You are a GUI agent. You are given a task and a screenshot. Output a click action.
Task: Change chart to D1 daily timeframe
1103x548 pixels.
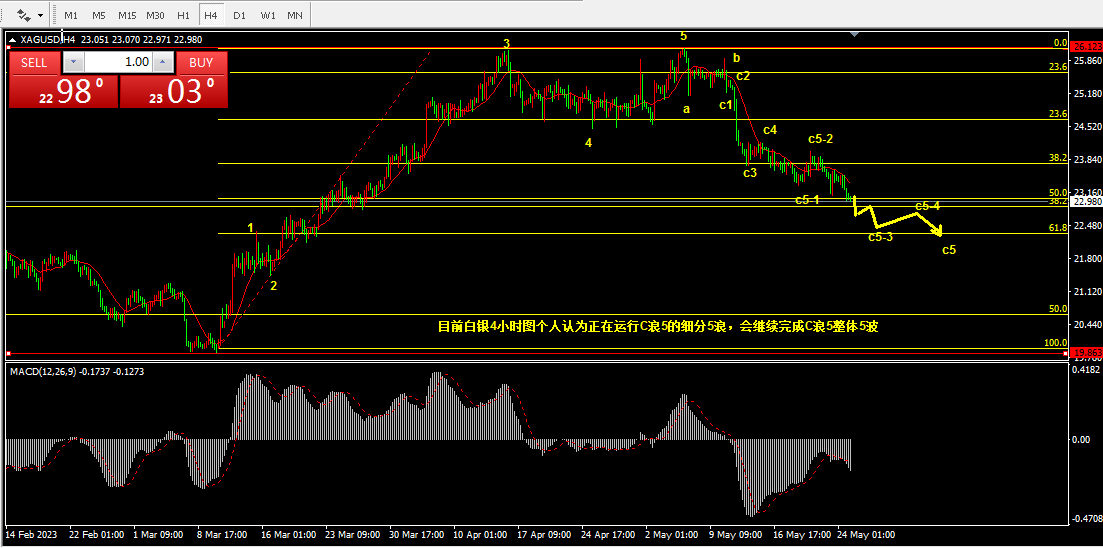click(x=239, y=15)
